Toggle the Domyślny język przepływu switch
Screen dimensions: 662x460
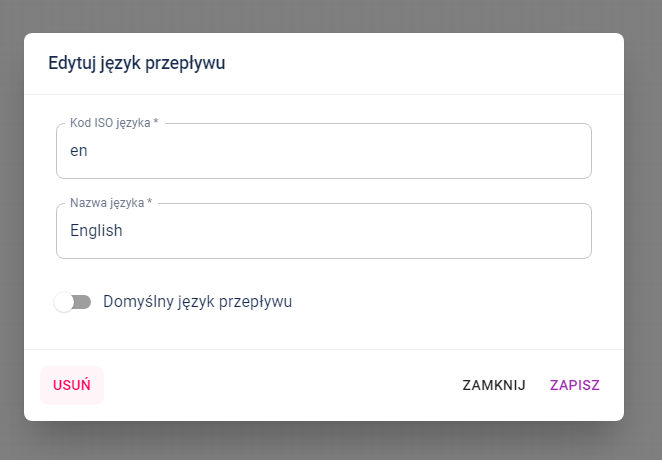click(73, 302)
